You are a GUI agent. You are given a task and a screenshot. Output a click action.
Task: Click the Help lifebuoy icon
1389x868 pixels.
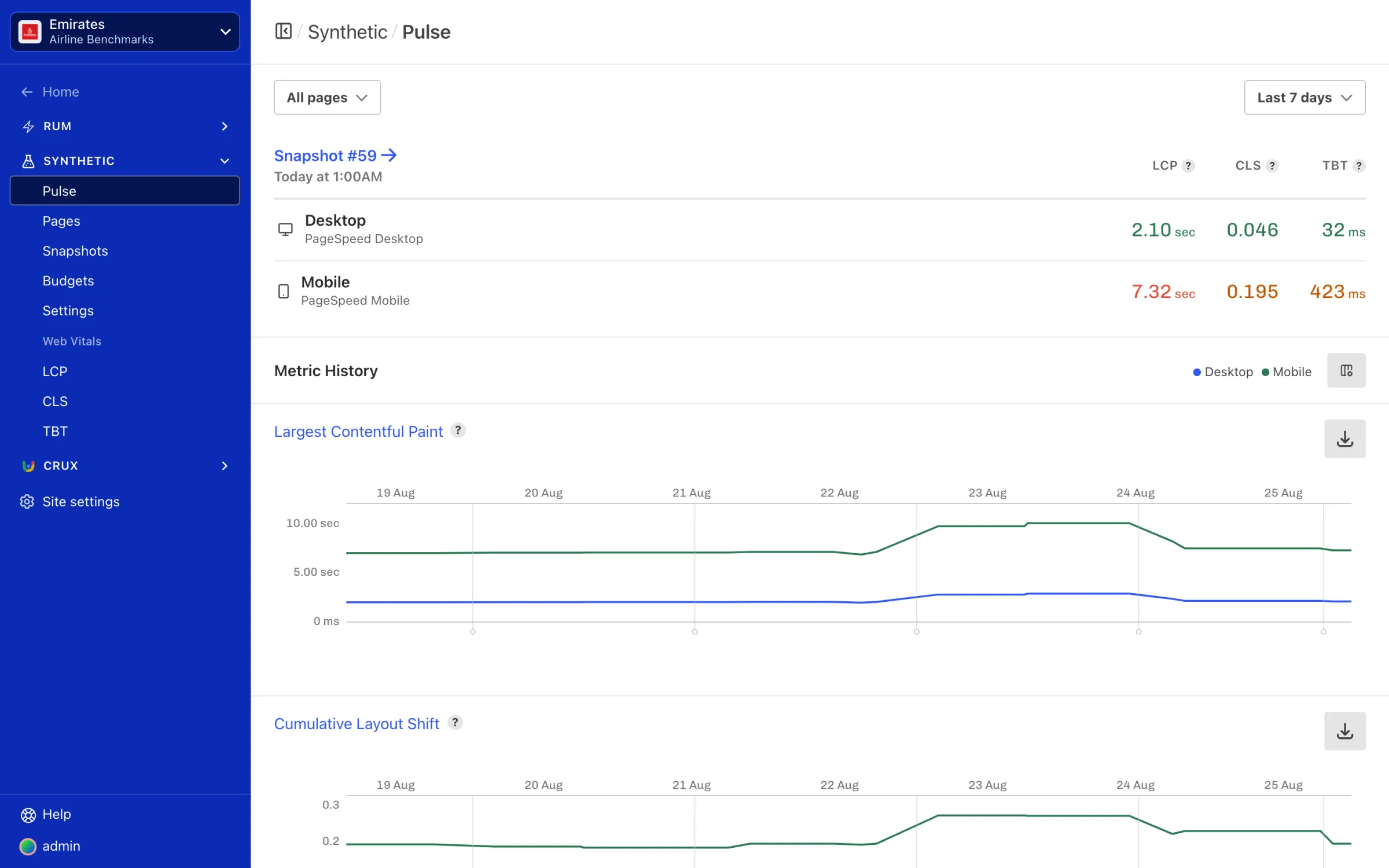pyautogui.click(x=28, y=815)
